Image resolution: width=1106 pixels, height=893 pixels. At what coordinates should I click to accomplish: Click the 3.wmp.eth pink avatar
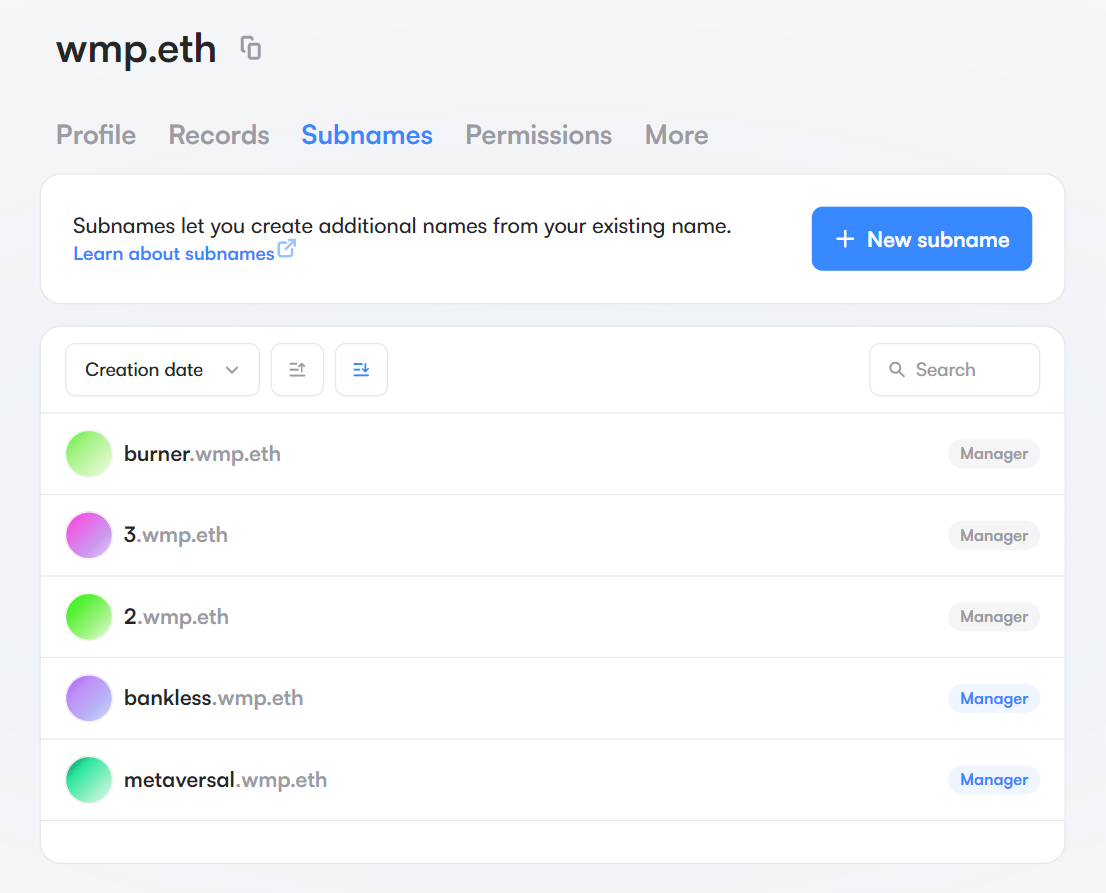(x=88, y=535)
